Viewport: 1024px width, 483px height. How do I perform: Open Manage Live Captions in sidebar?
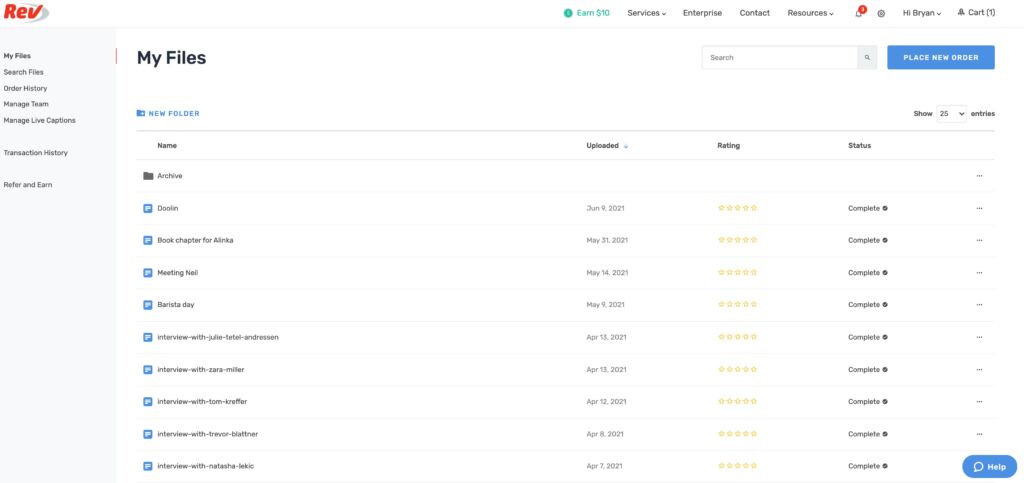(39, 120)
